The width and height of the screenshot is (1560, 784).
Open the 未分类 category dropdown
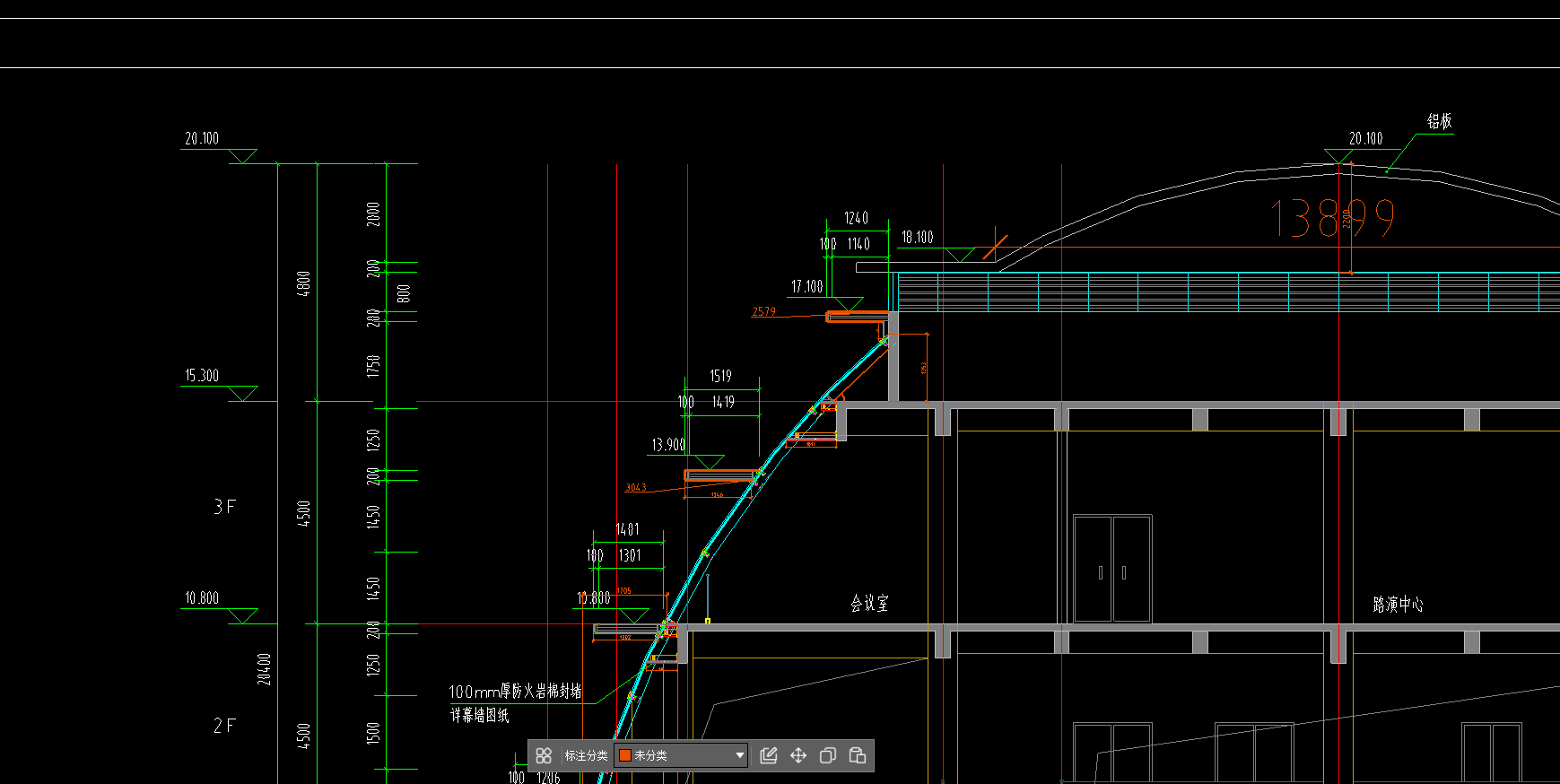tap(682, 755)
